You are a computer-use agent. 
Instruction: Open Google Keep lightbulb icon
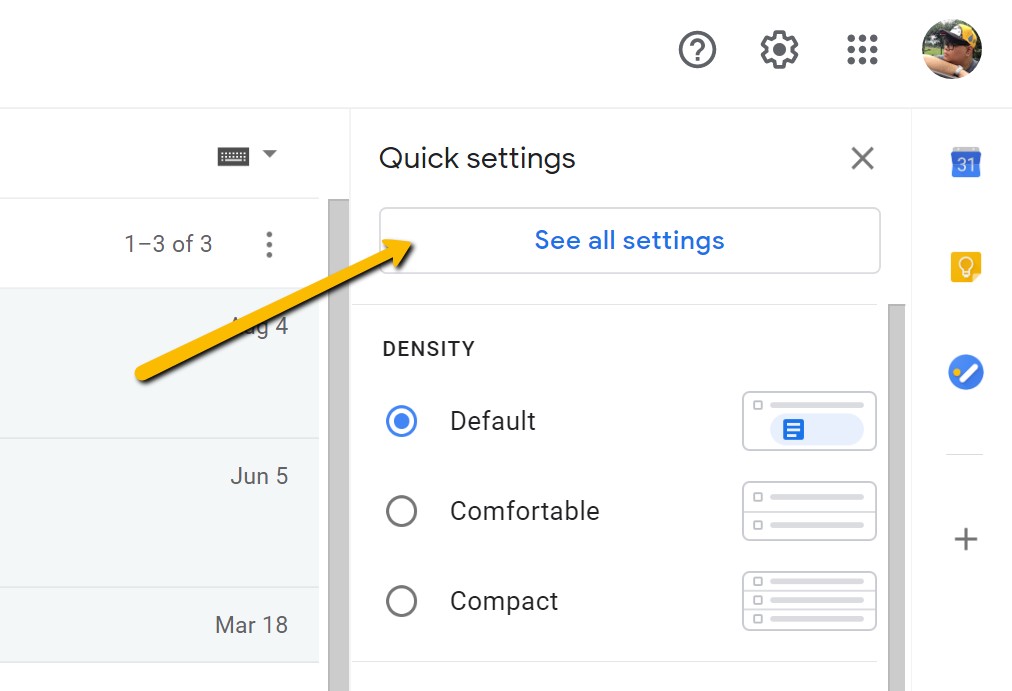(966, 266)
